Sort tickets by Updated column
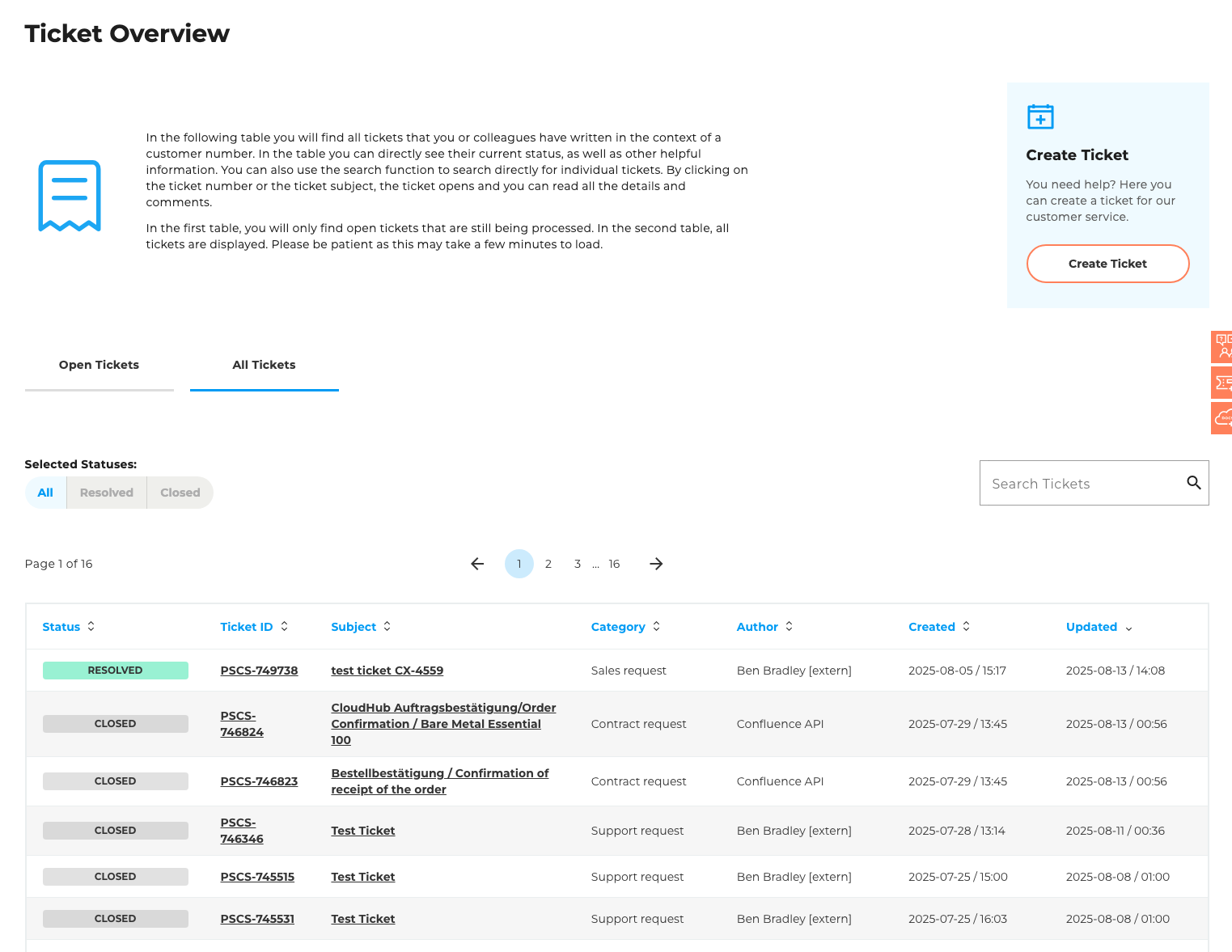 click(x=1098, y=627)
